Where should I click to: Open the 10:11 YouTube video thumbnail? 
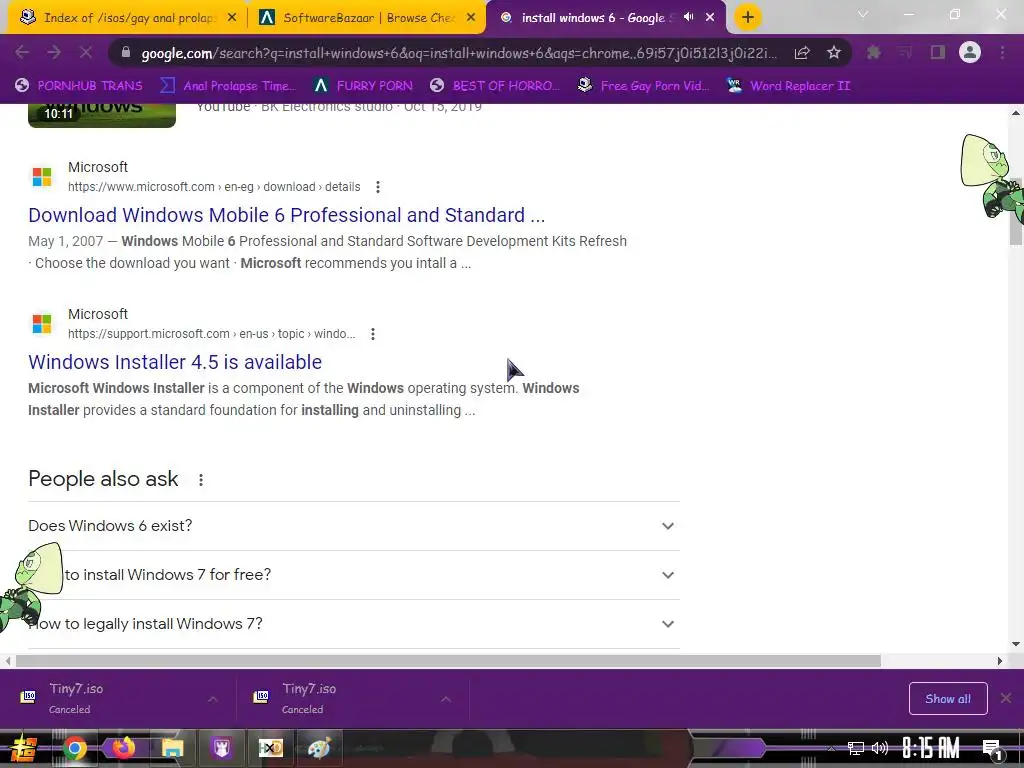tap(102, 116)
